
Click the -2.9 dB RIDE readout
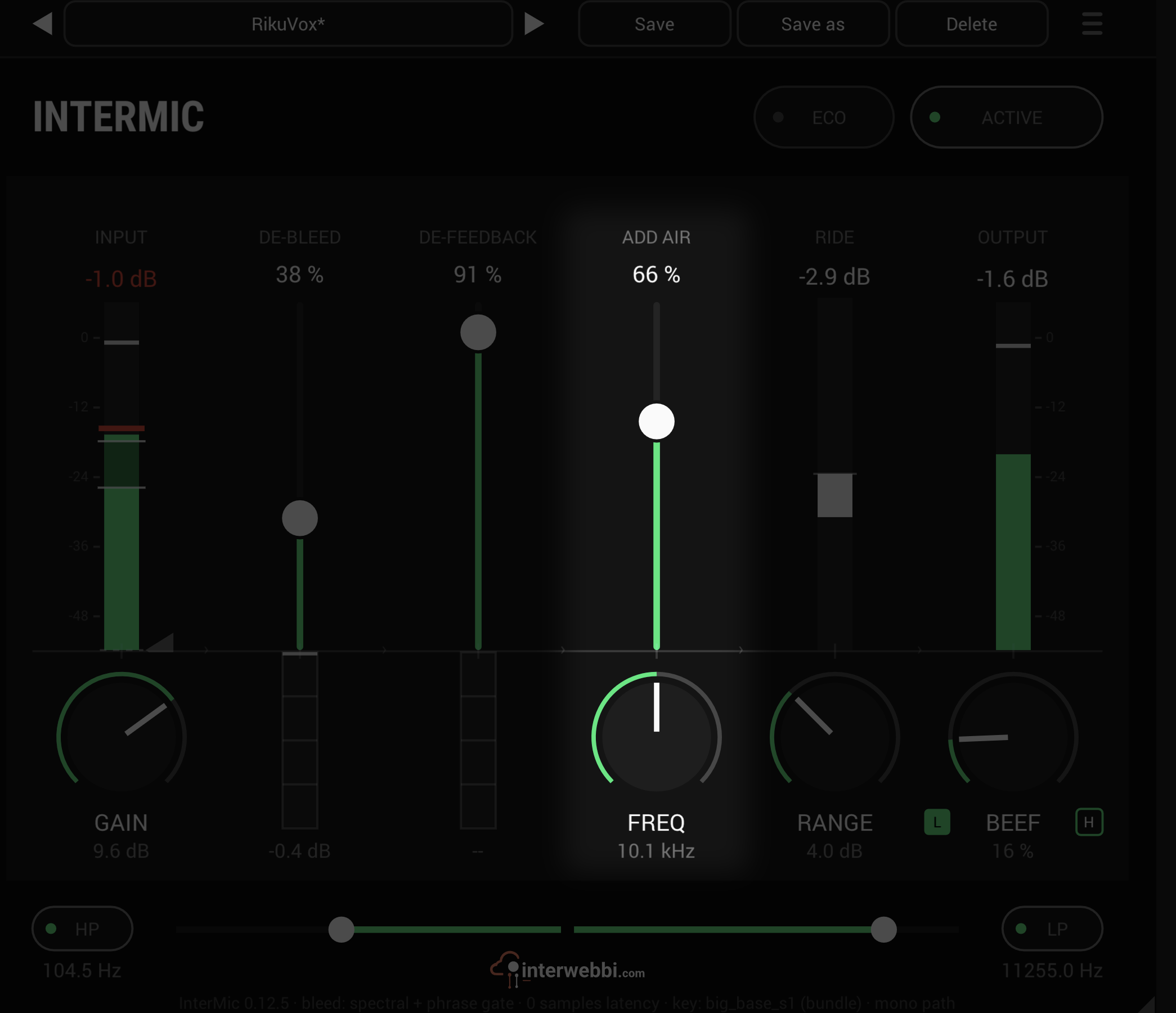[x=834, y=276]
